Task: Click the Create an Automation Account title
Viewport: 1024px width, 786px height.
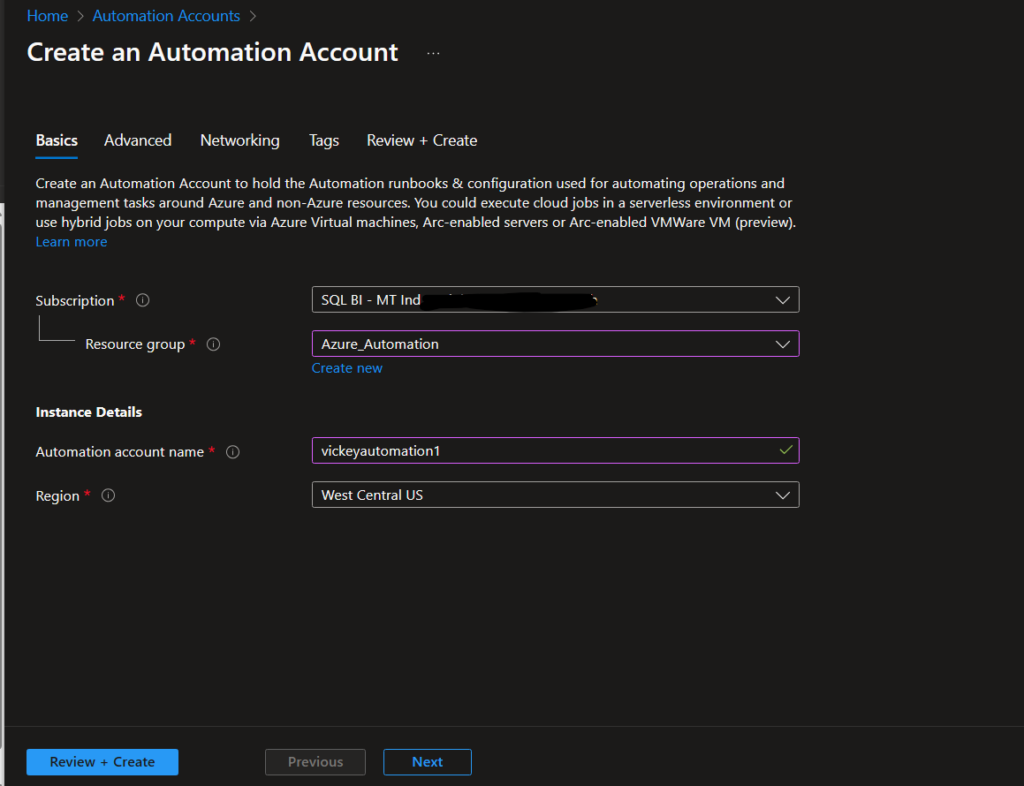Action: pyautogui.click(x=212, y=52)
